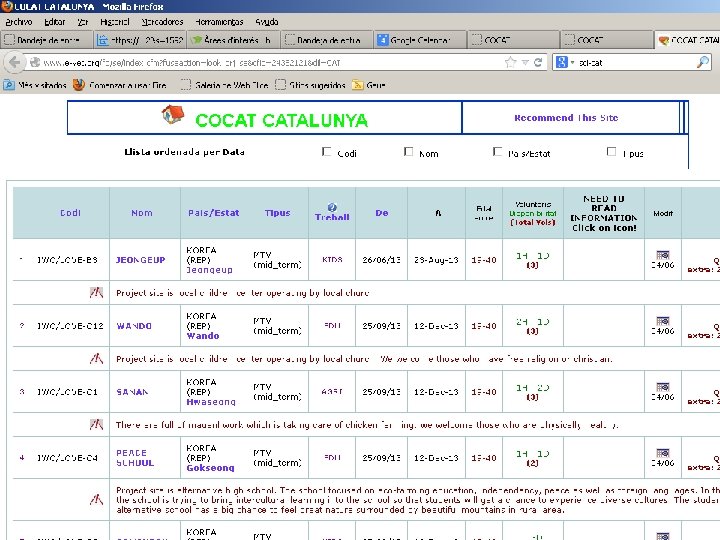Open URL history dropdown arrow

pos(525,62)
